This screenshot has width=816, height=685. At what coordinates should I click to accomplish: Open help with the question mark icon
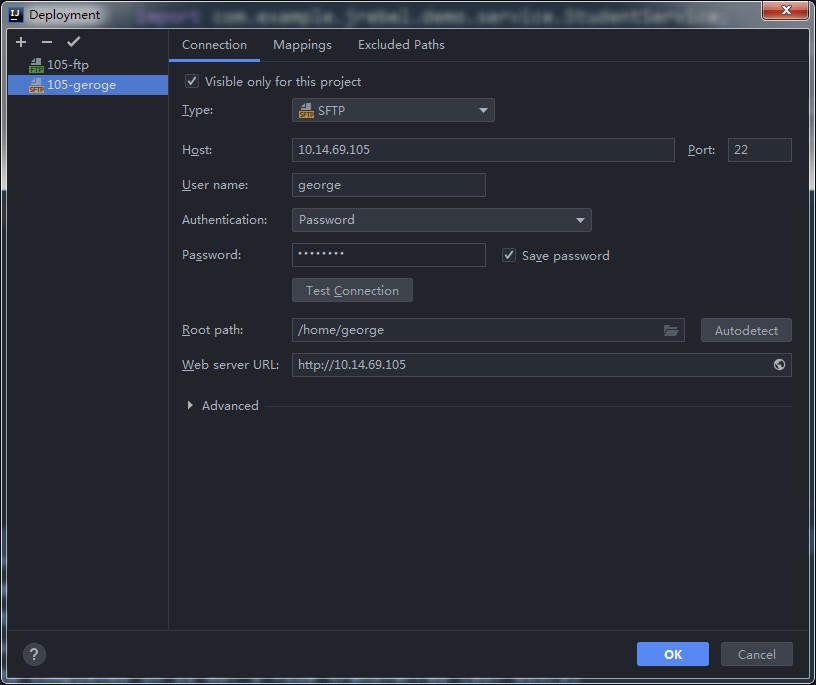[33, 654]
